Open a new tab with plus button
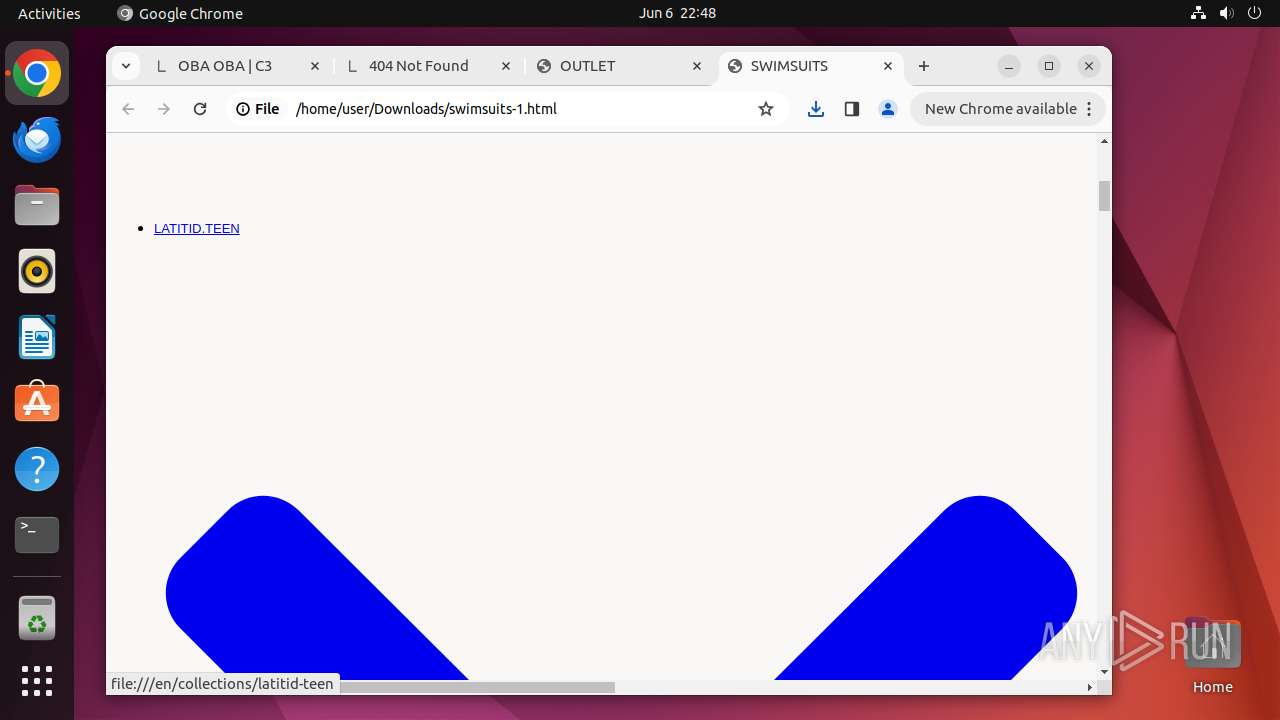The height and width of the screenshot is (720, 1280). (x=924, y=66)
